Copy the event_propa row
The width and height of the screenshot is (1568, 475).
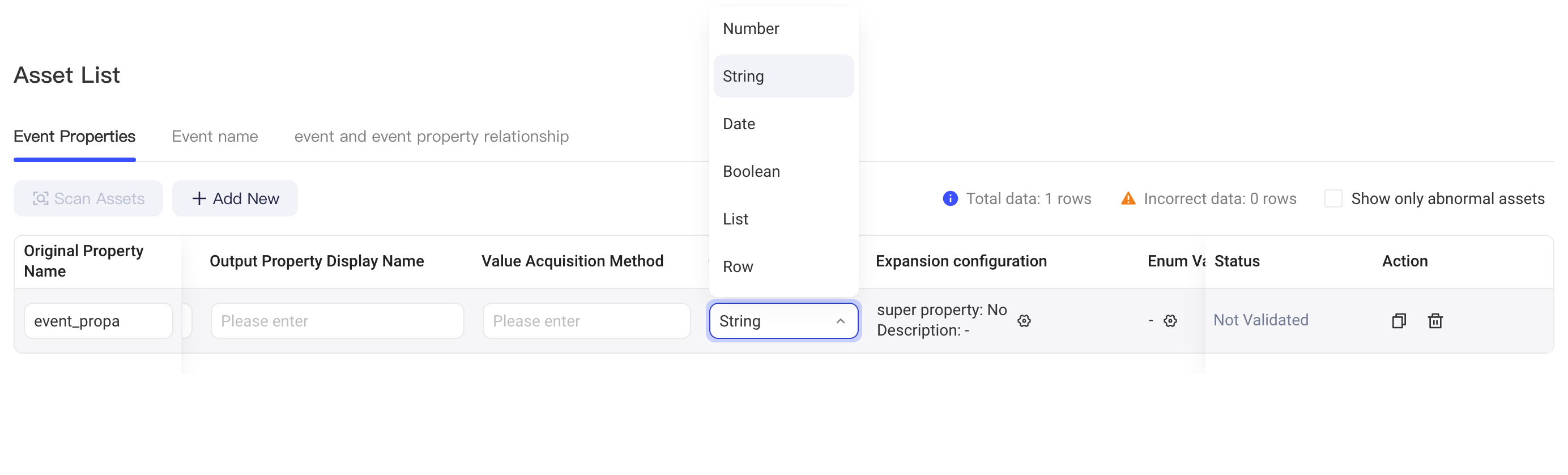point(1399,321)
